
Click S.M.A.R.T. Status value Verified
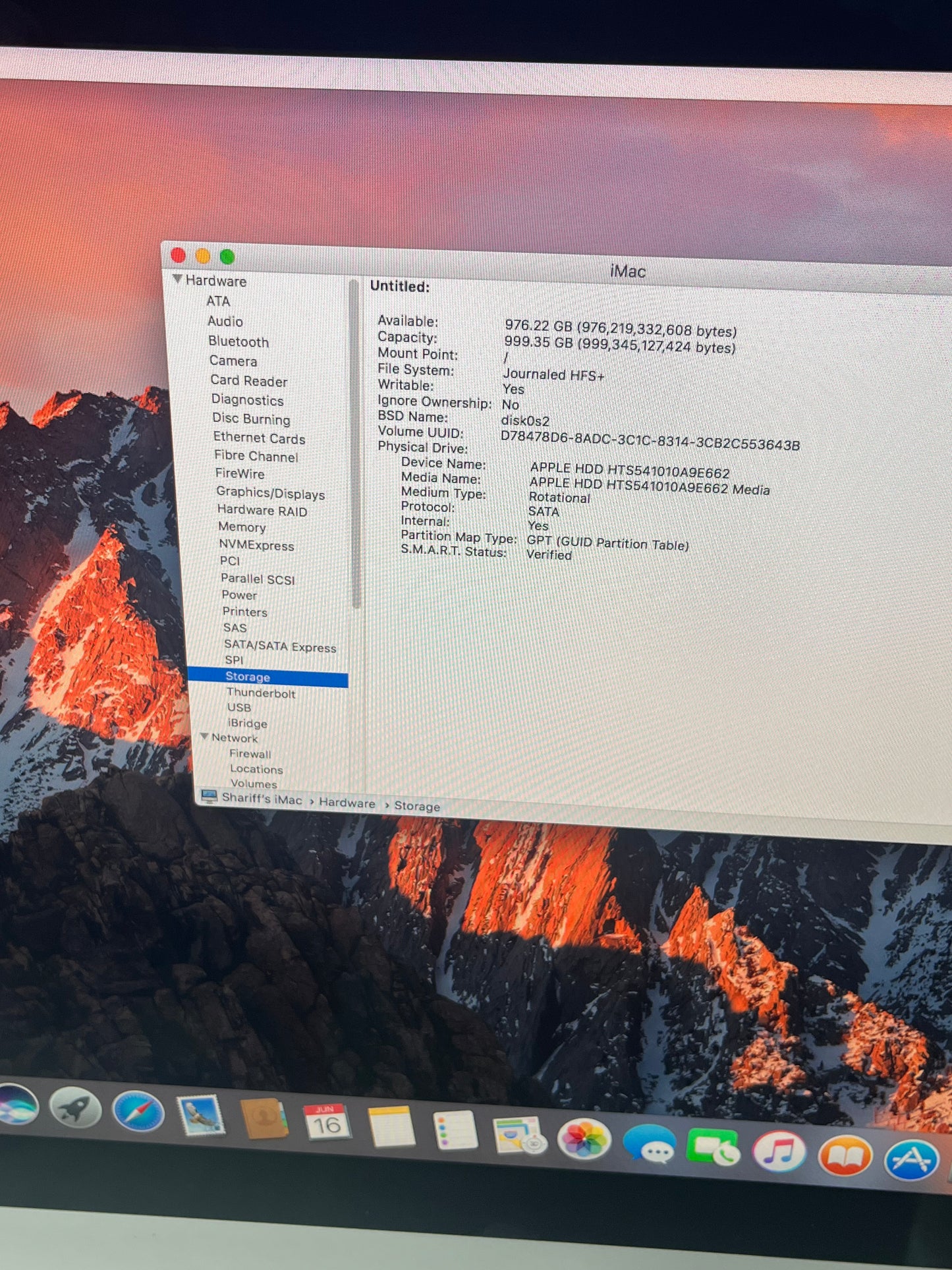click(x=549, y=555)
